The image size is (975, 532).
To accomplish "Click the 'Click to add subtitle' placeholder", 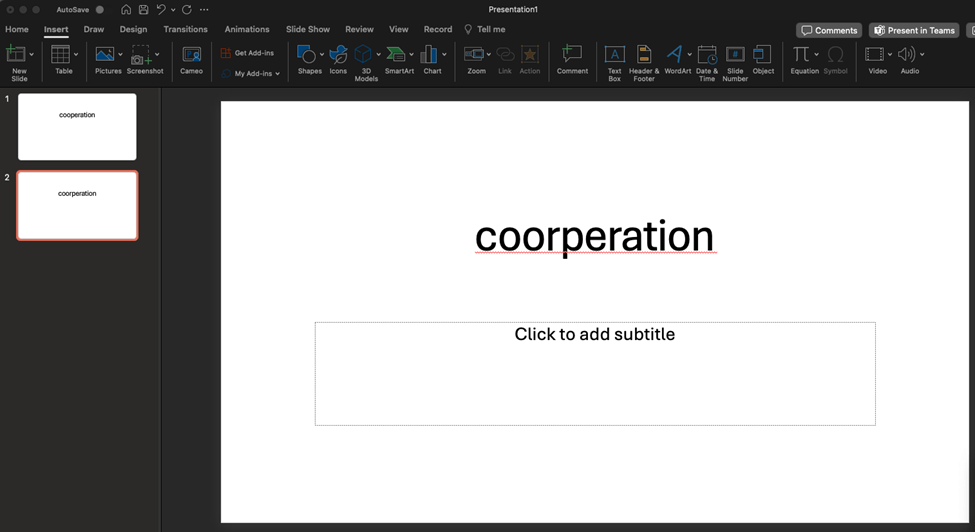I will [595, 374].
